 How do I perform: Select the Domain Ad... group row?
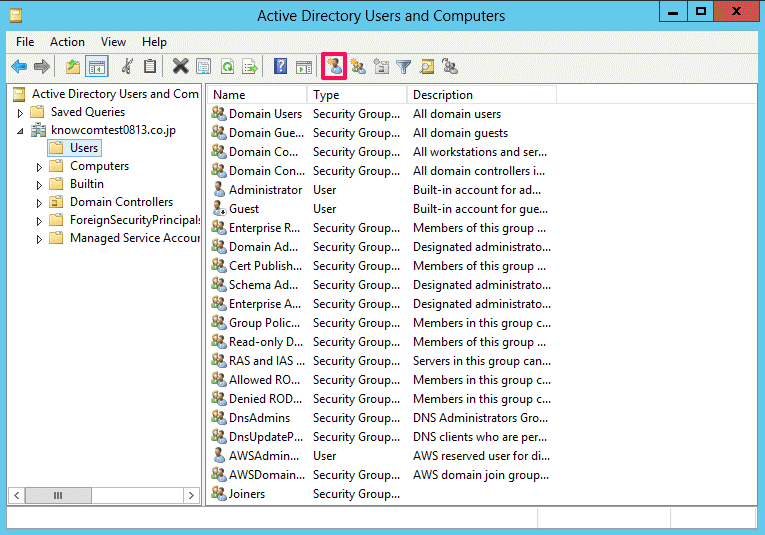coord(381,247)
